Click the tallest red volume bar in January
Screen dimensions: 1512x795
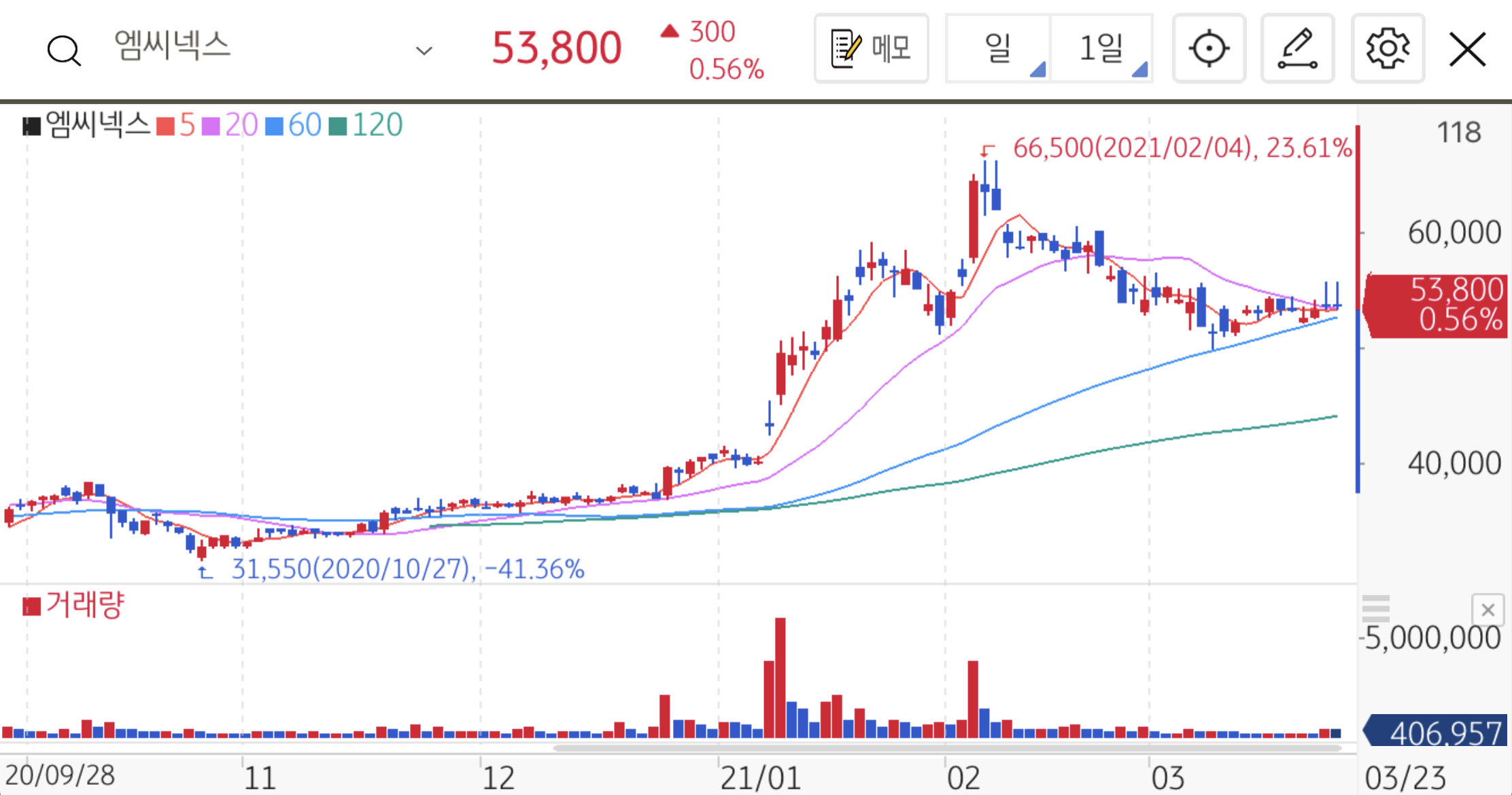click(x=780, y=677)
